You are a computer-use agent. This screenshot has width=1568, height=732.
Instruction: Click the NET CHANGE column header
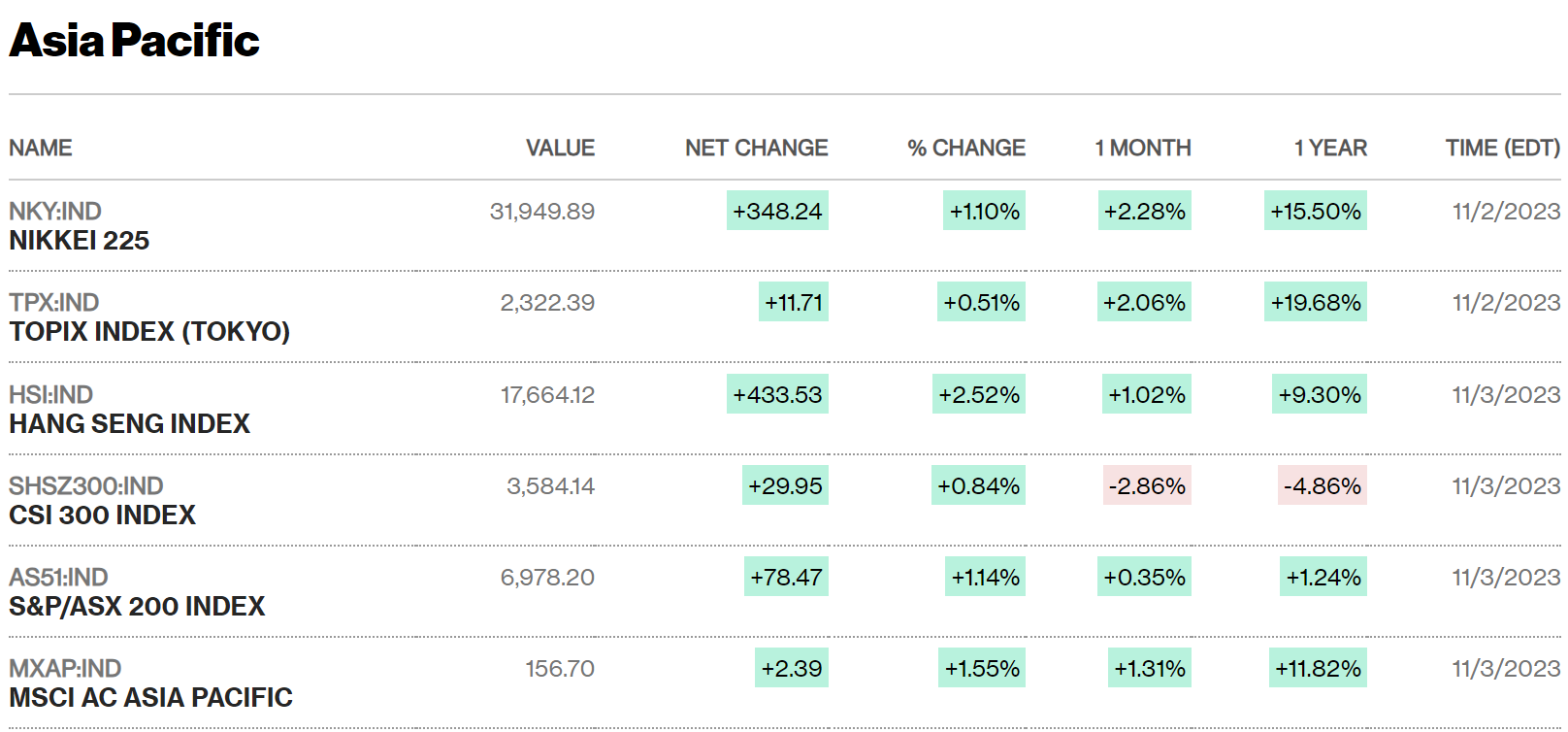[757, 149]
